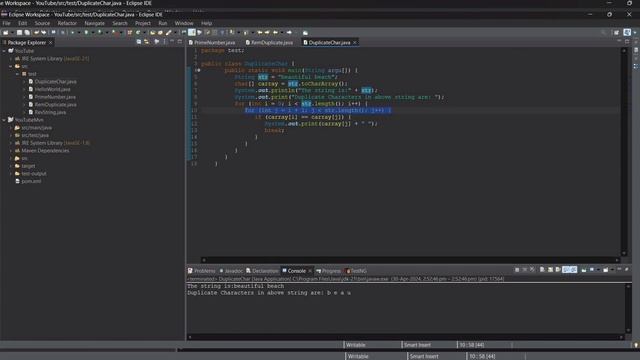Expand Maven Dependencies node
Viewport: 640px width, 360px height.
11,151
